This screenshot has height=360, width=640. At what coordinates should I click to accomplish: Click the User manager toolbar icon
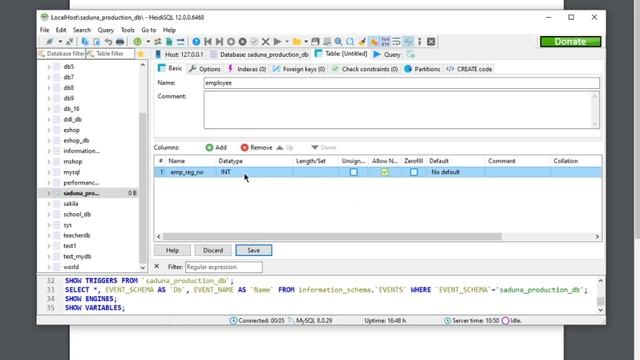pos(158,42)
